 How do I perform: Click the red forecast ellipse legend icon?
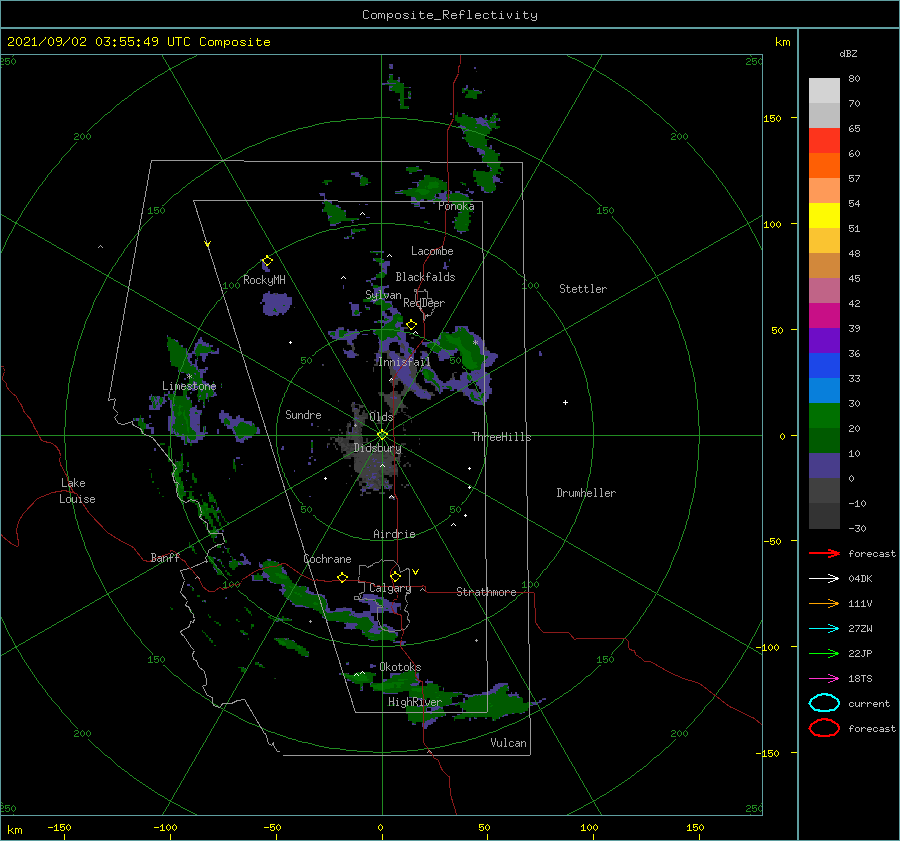click(x=824, y=728)
